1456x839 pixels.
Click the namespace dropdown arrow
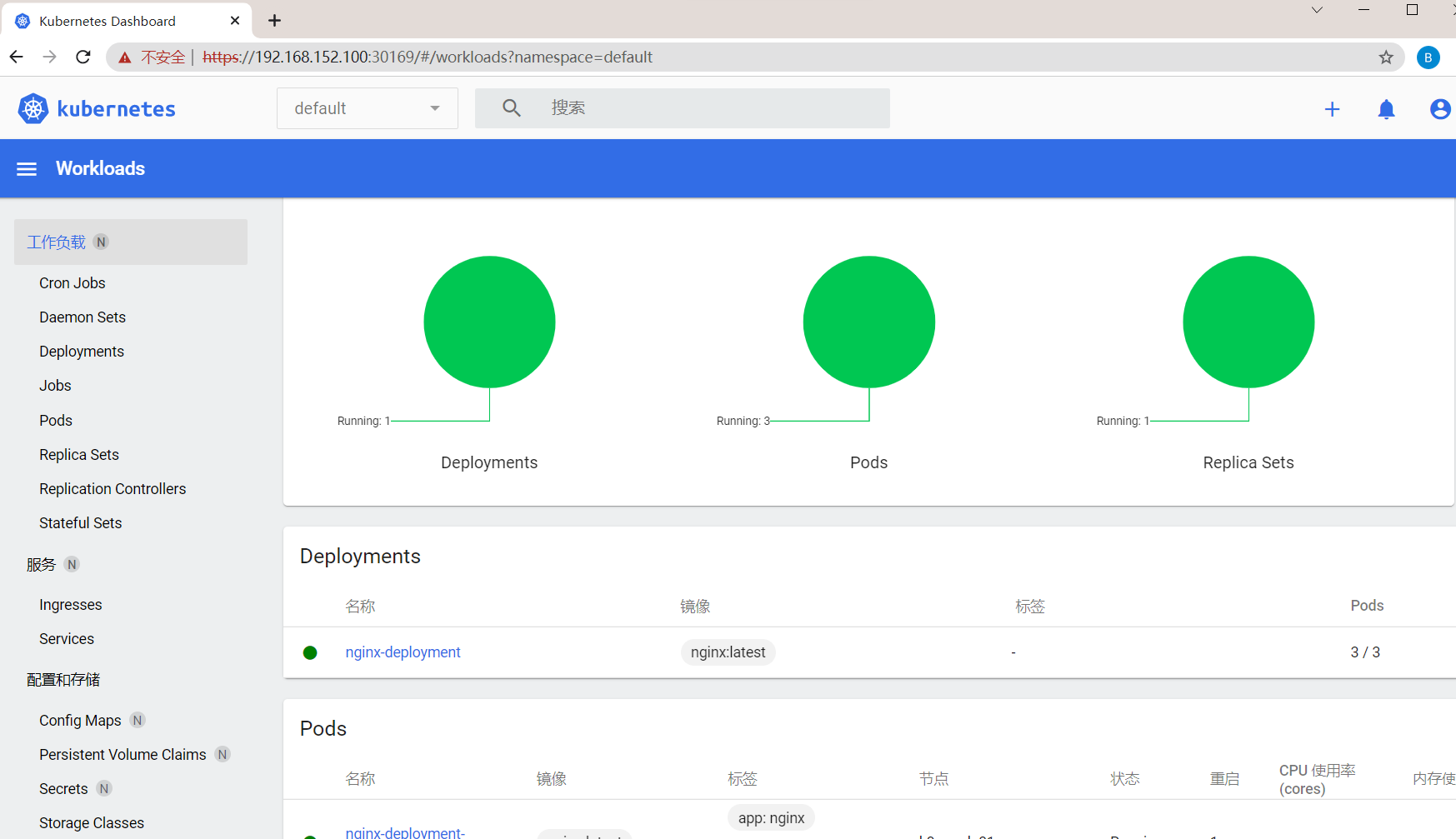pyautogui.click(x=435, y=108)
